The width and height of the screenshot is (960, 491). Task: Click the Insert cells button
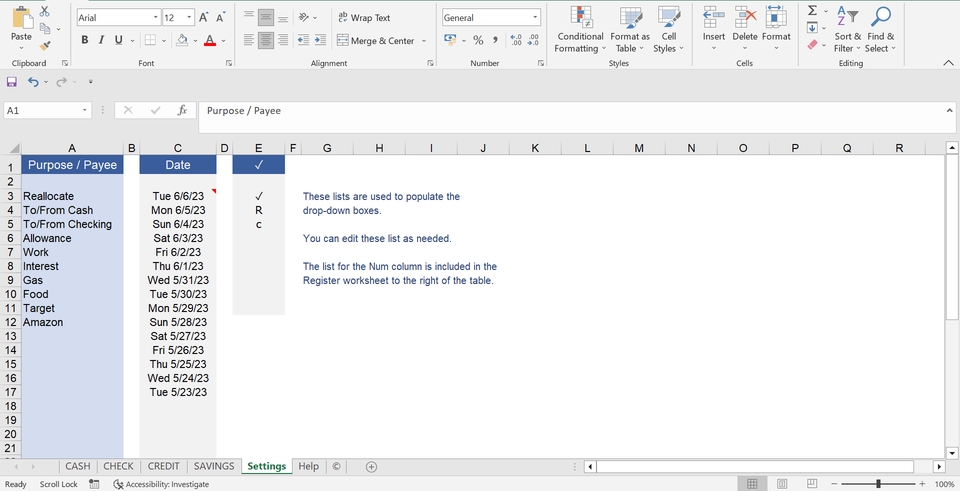714,28
